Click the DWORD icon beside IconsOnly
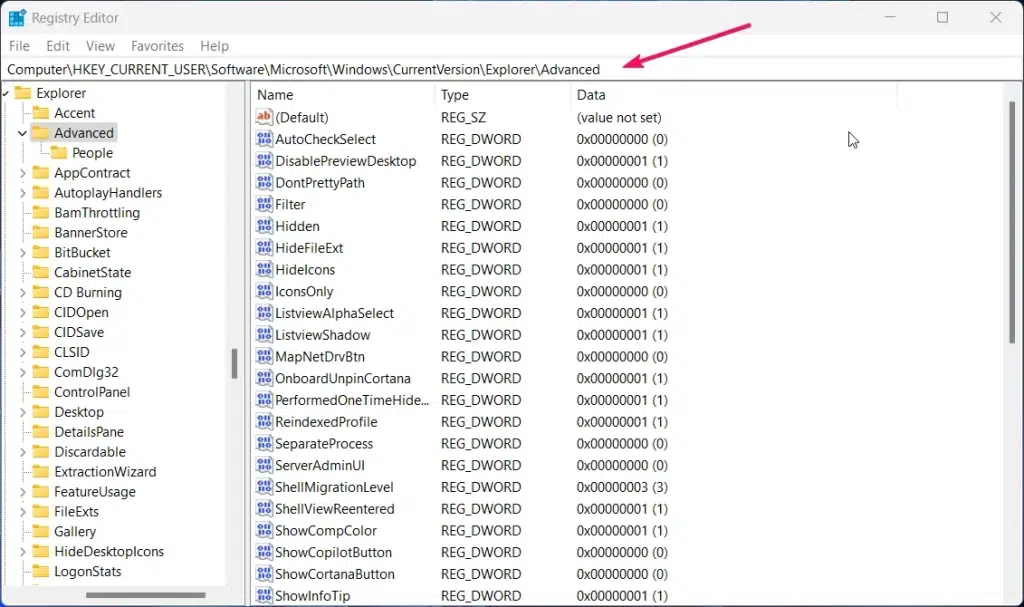This screenshot has width=1024, height=607. (x=264, y=291)
